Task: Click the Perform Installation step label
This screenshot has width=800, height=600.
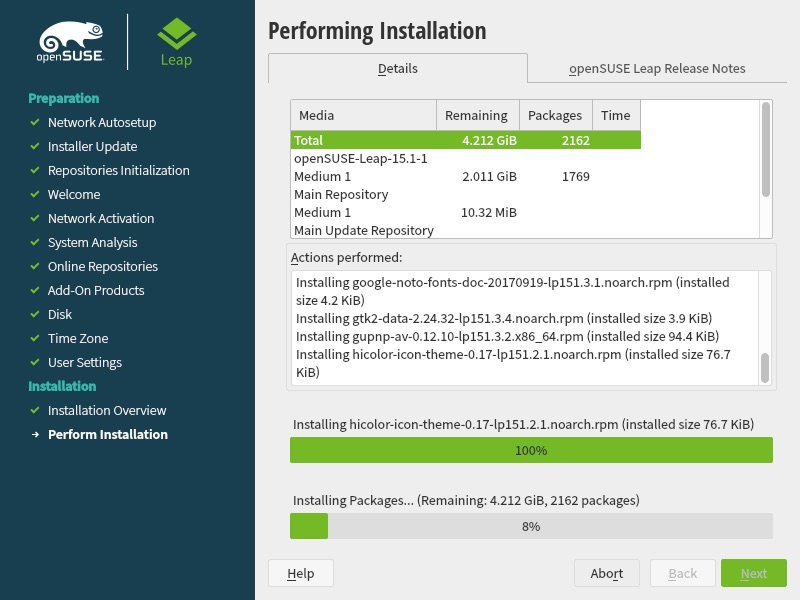Action: point(108,434)
